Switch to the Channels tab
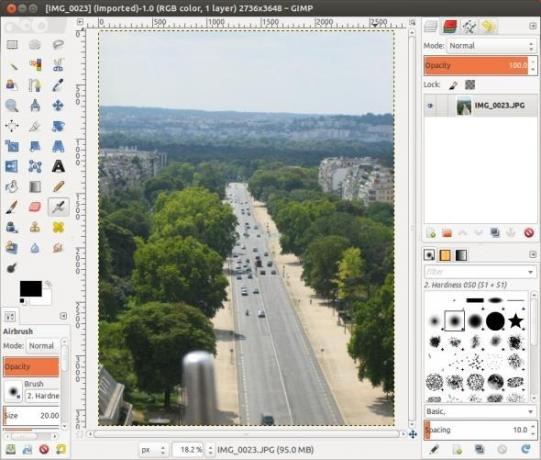 point(450,27)
